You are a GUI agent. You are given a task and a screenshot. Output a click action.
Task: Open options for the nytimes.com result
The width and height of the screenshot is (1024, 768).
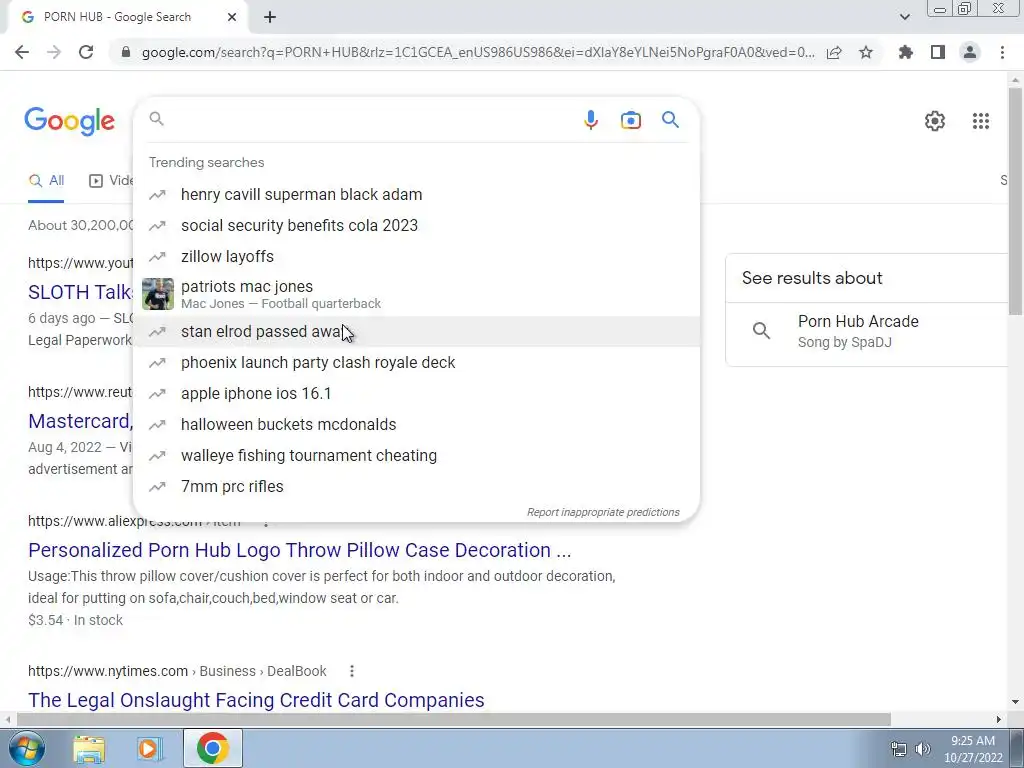coord(352,671)
